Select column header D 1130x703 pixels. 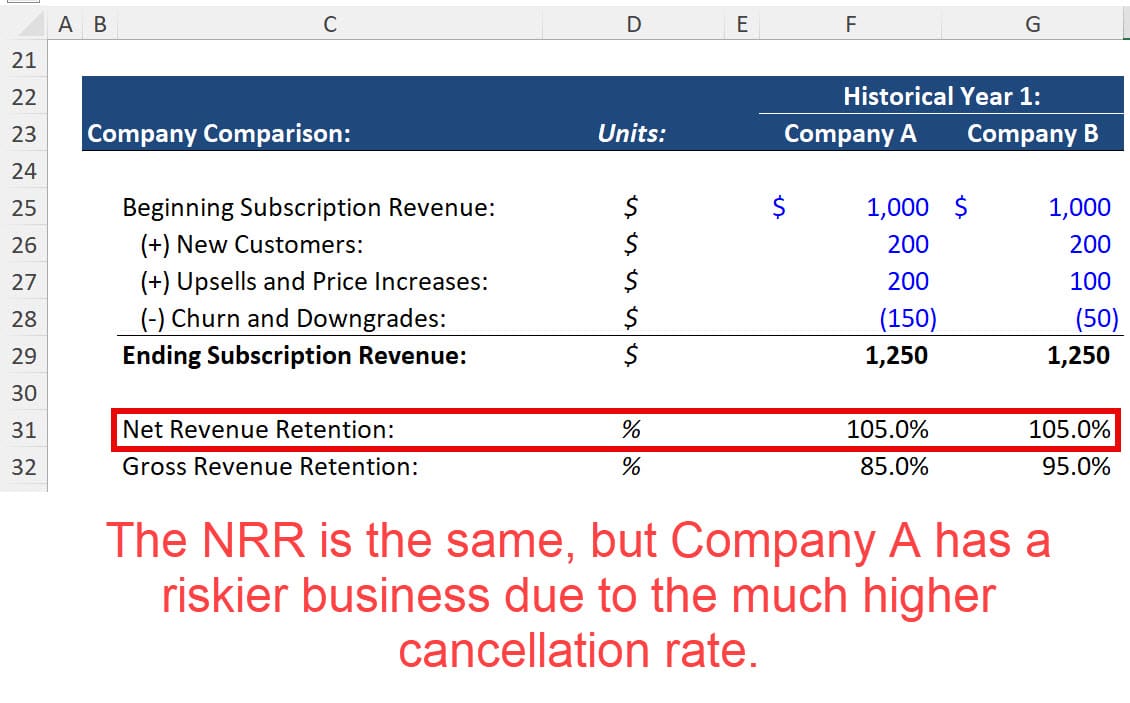click(632, 23)
